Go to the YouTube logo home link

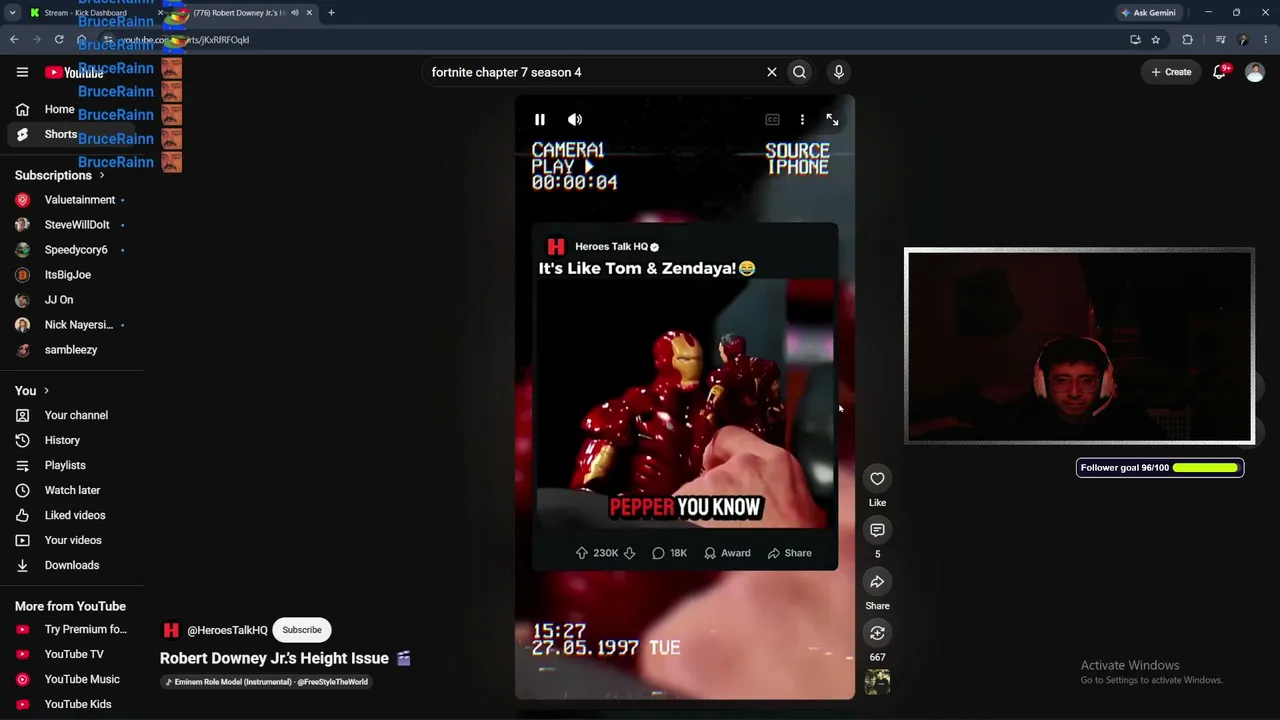click(x=74, y=72)
